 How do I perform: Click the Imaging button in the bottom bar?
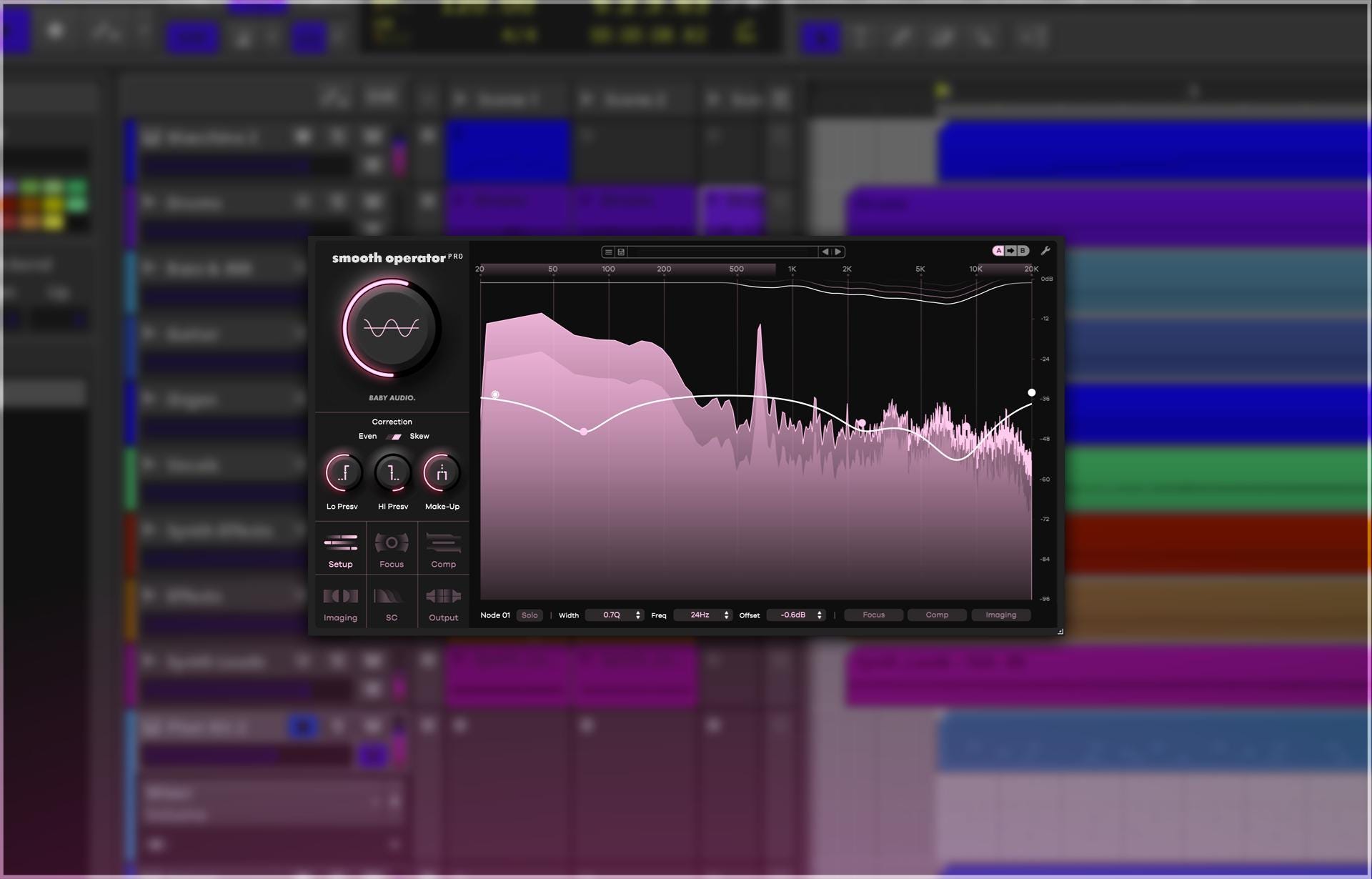1000,615
